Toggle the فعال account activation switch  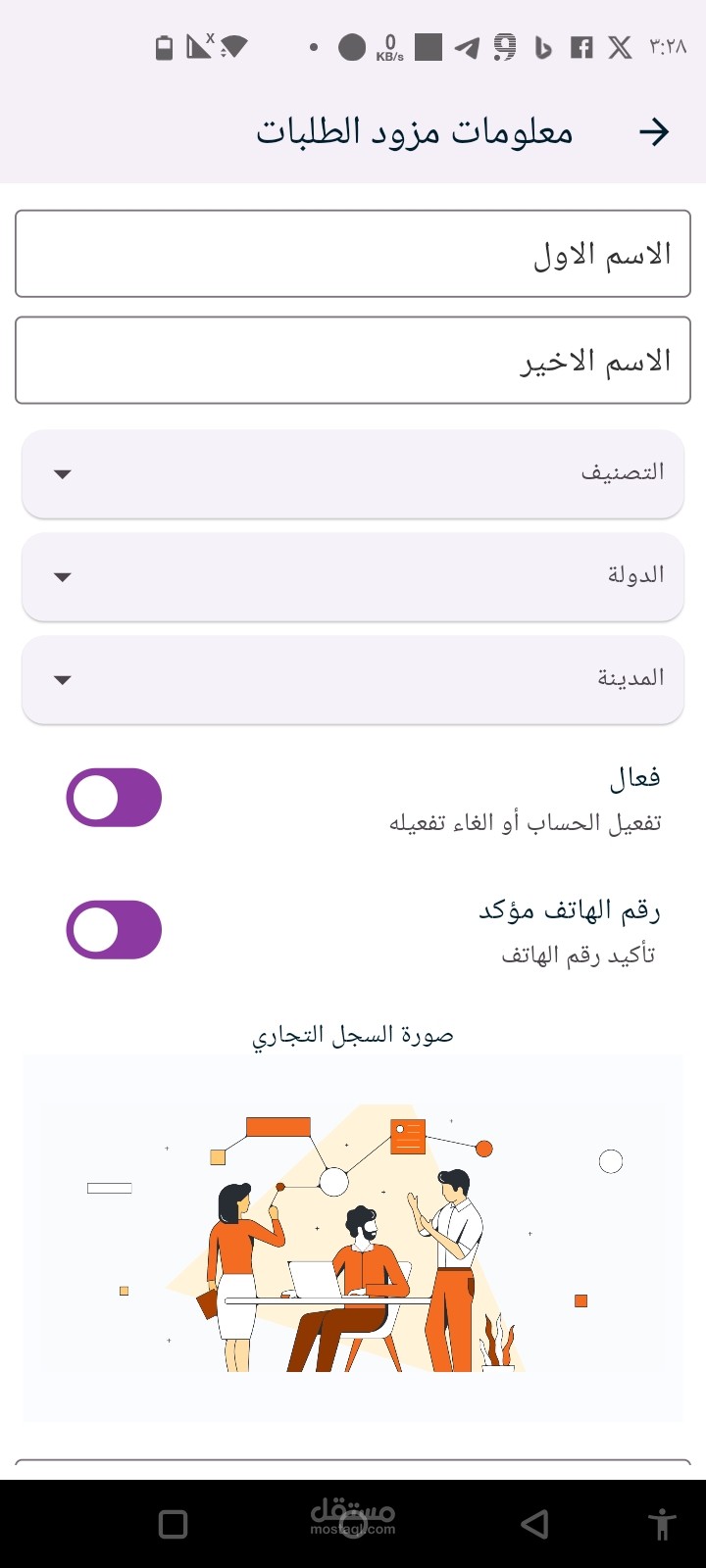114,798
